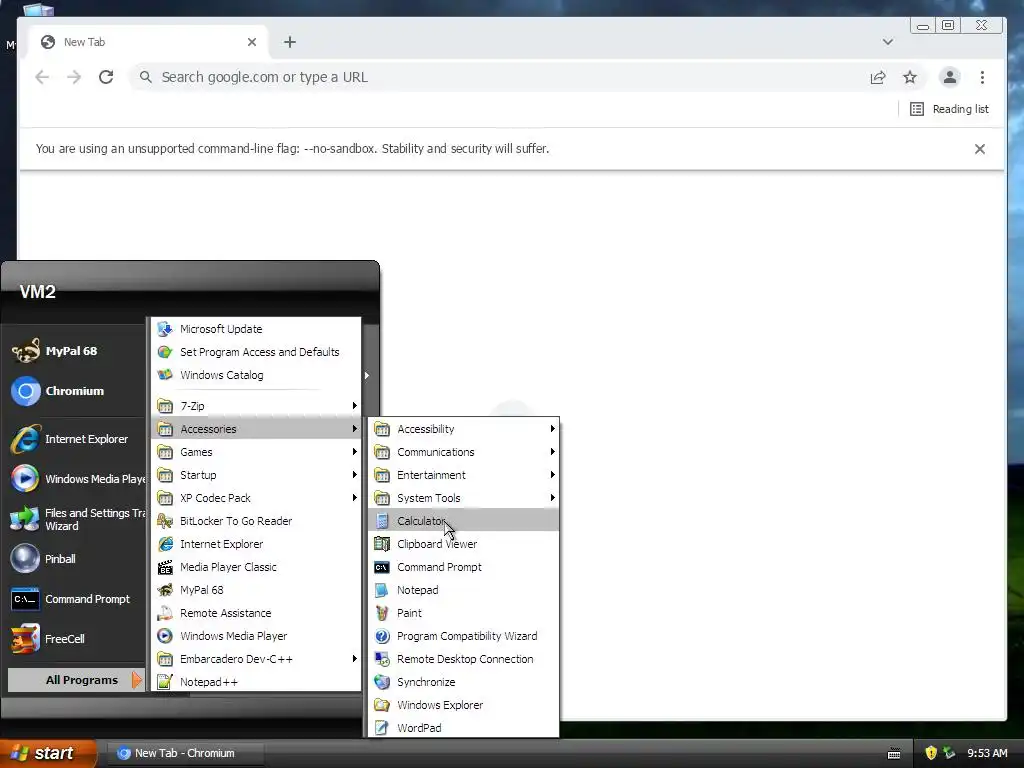Image resolution: width=1024 pixels, height=768 pixels.
Task: Launch Pinball from Start menu
Action: (76, 559)
